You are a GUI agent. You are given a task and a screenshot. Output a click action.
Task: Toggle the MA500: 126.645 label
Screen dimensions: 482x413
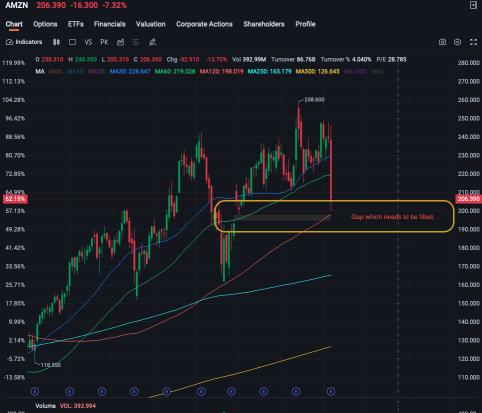pos(318,71)
